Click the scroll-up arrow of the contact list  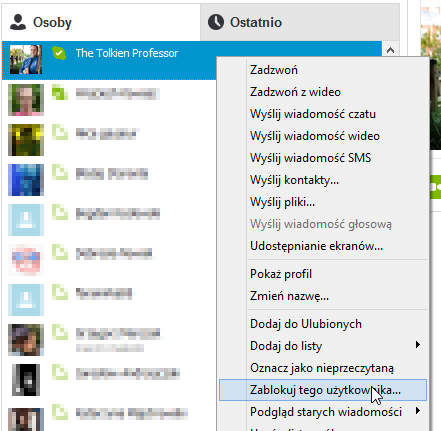(x=390, y=50)
